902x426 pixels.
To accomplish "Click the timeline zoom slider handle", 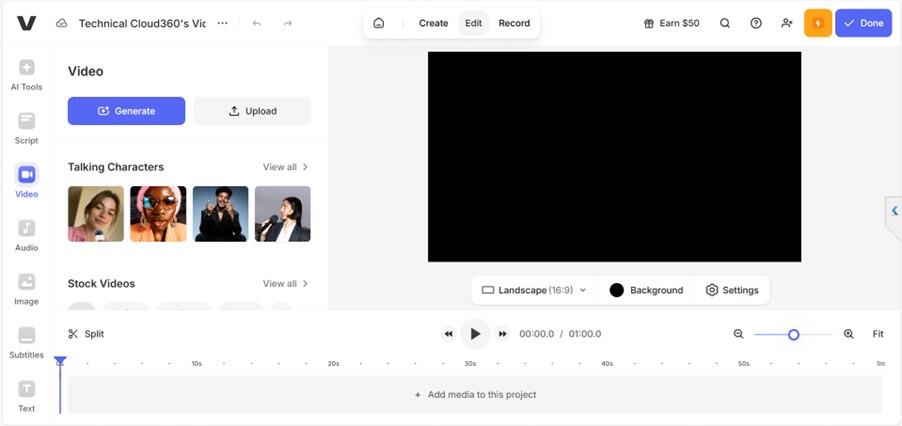I will (x=794, y=335).
